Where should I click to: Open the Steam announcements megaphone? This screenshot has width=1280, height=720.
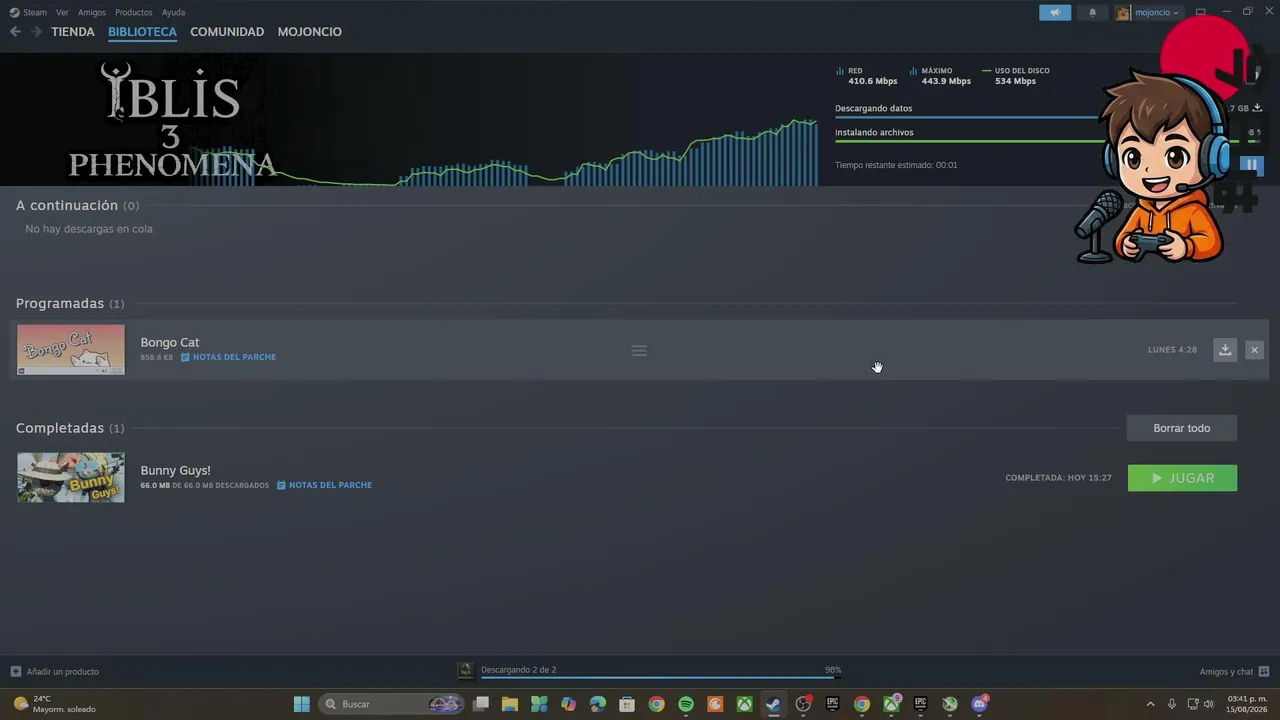tap(1055, 13)
